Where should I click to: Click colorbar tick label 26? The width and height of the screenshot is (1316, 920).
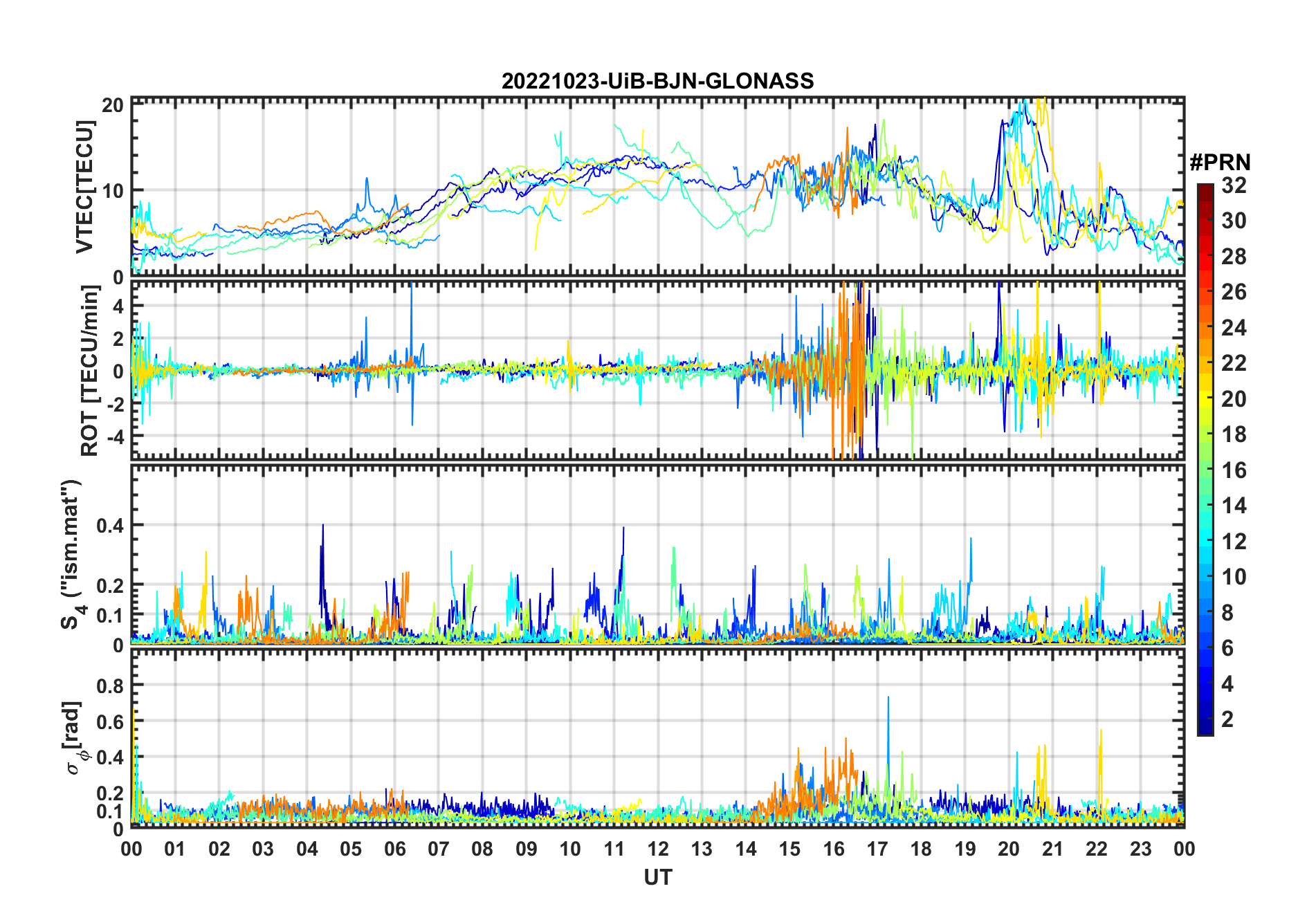(x=1234, y=292)
